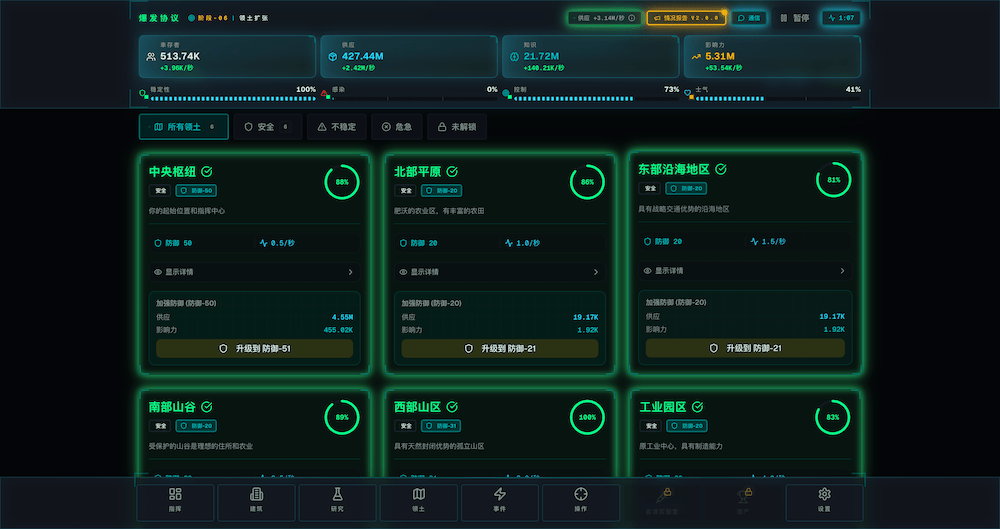Pause the game with 暂停 button
Viewport: 1000px width, 529px height.
tap(795, 18)
